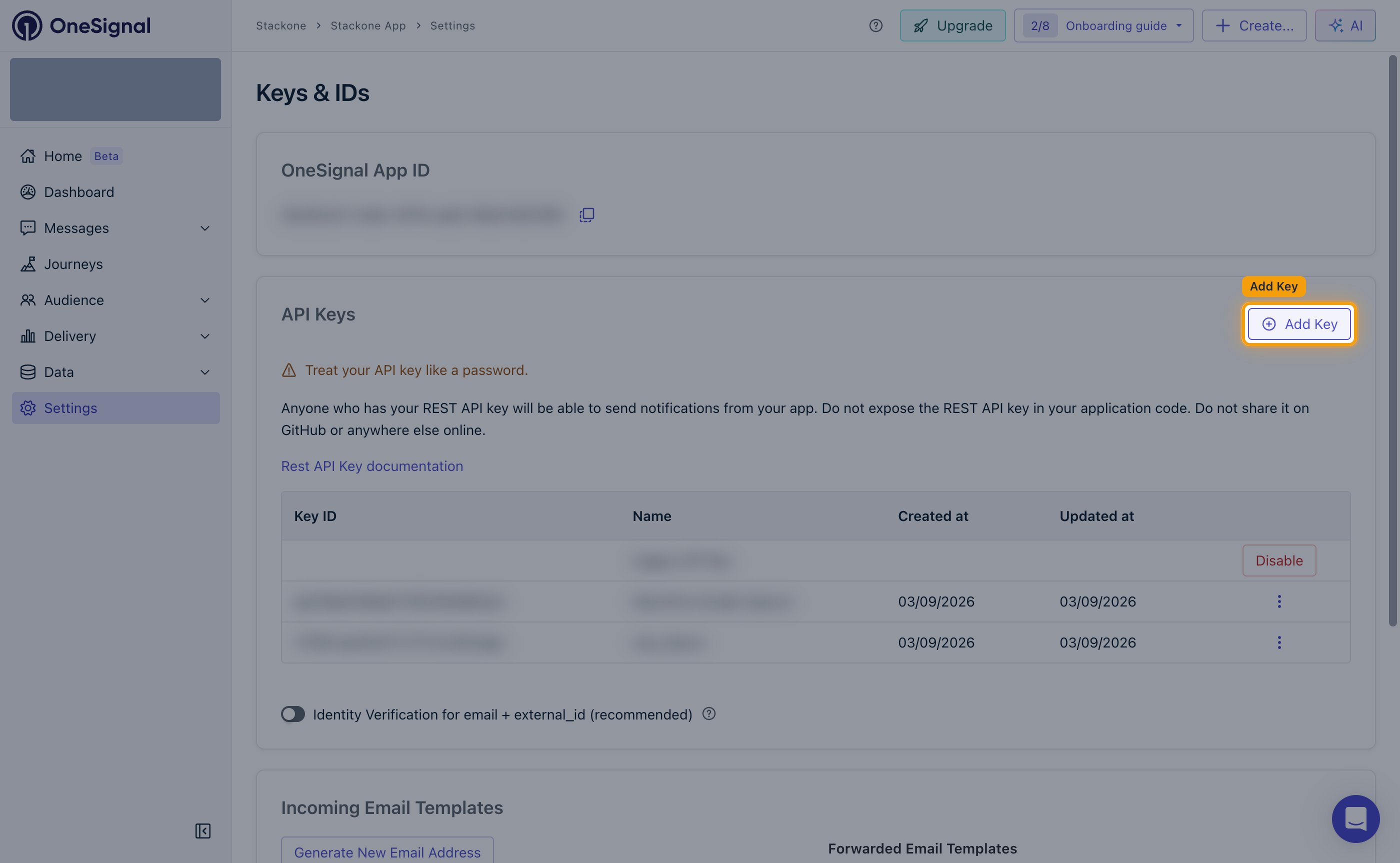
Task: Click the Key ID column header
Action: click(x=315, y=516)
